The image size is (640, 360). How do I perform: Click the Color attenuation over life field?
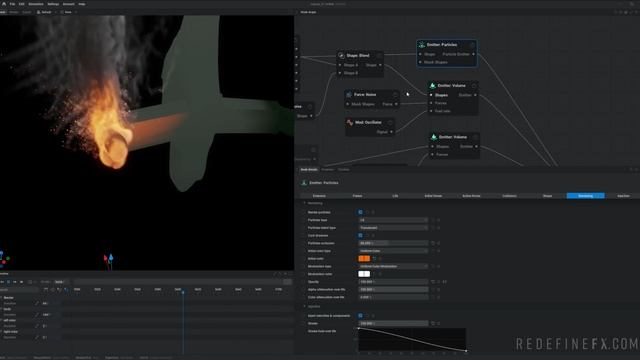click(x=393, y=297)
